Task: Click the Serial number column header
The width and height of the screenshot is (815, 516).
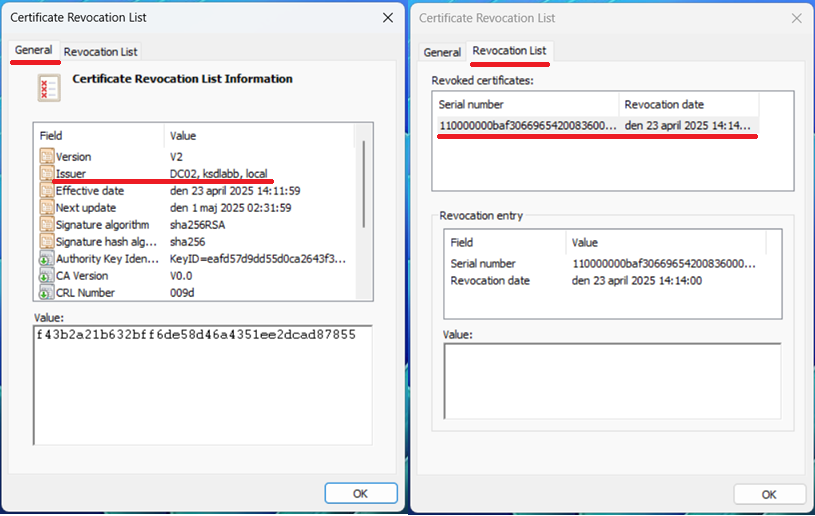Action: (x=525, y=104)
